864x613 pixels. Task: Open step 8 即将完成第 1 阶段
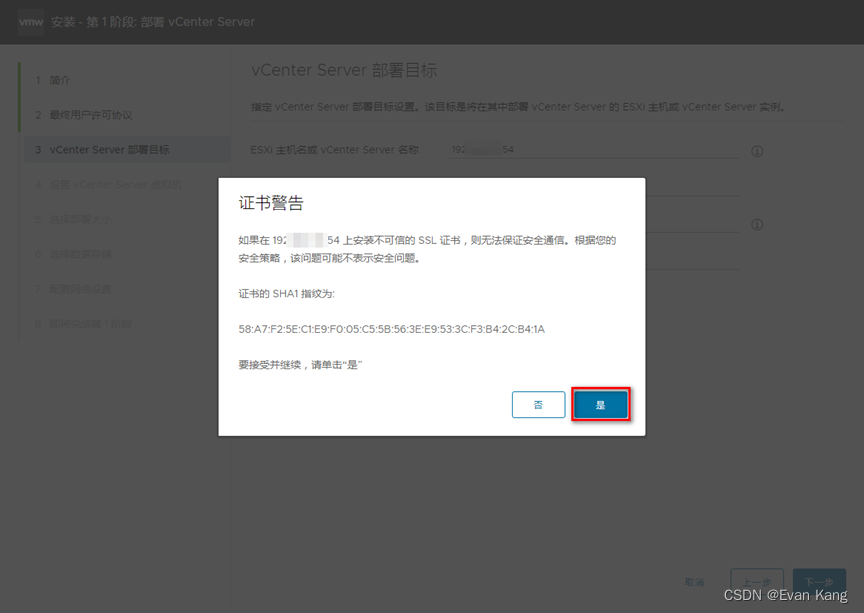pyautogui.click(x=90, y=324)
